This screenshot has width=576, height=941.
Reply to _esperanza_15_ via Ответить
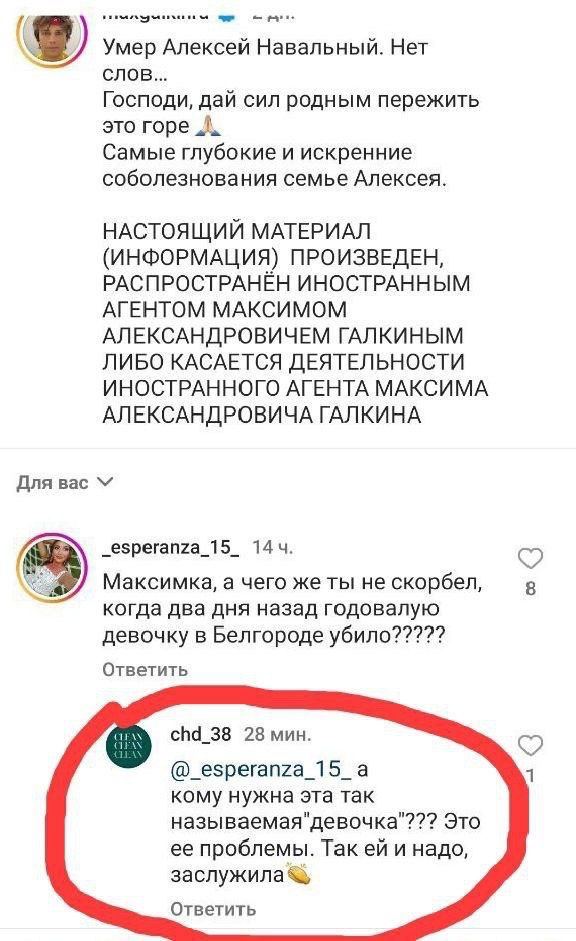click(145, 669)
